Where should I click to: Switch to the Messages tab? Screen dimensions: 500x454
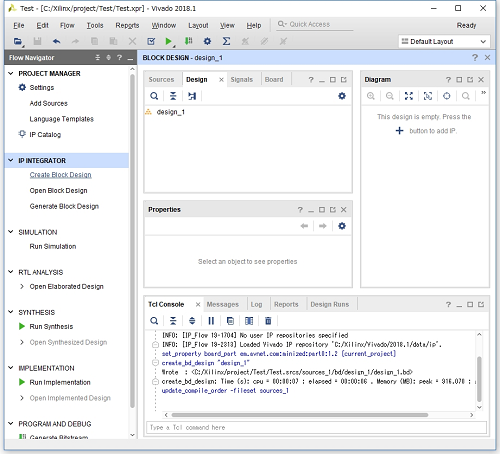pyautogui.click(x=223, y=304)
